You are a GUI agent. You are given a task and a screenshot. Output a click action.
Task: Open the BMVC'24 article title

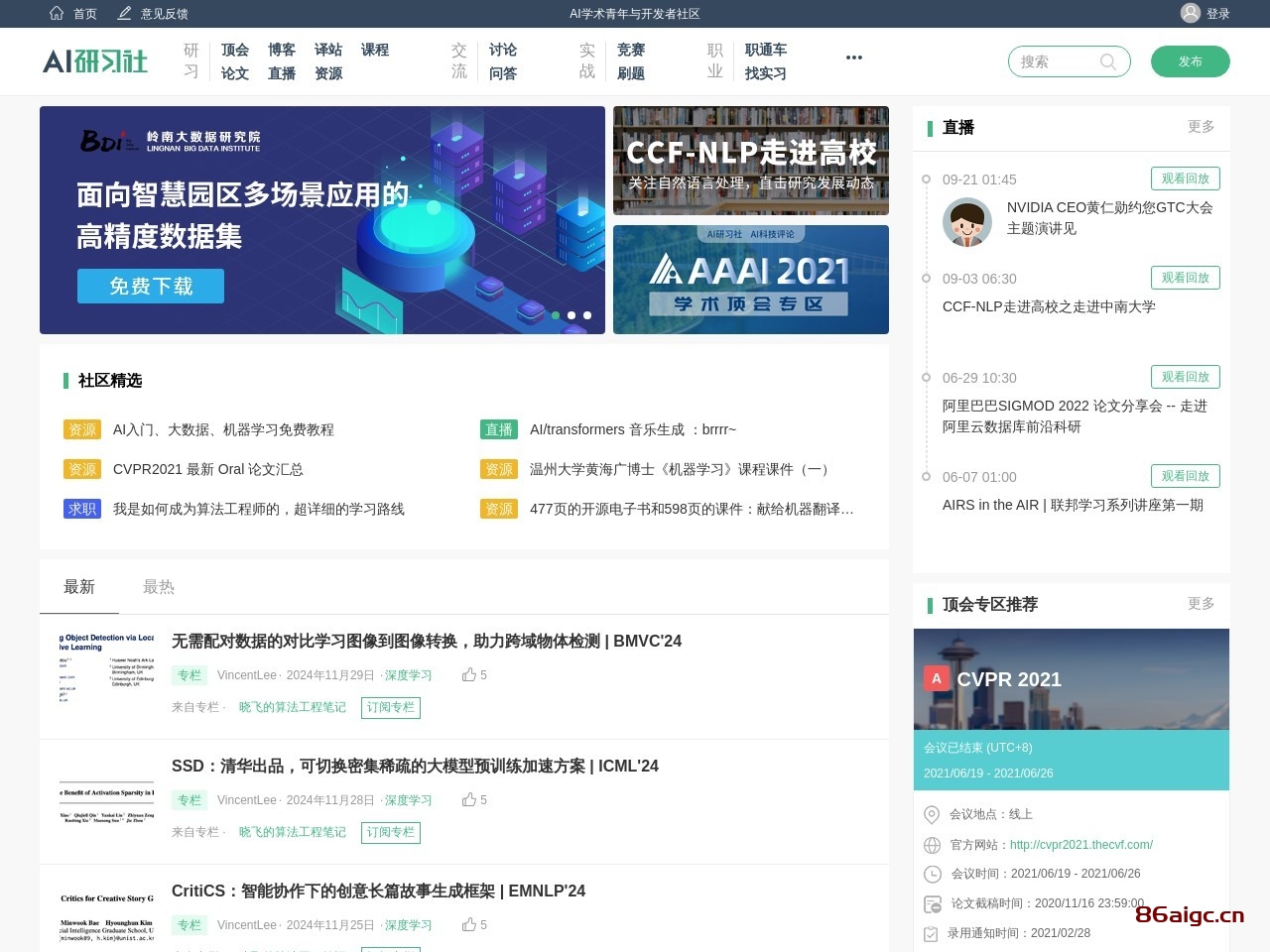(x=427, y=641)
